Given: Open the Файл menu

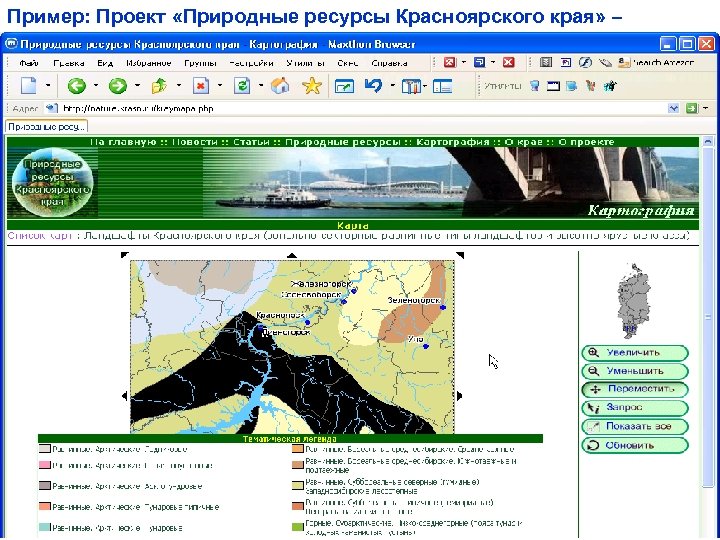Looking at the screenshot, I should click(28, 63).
